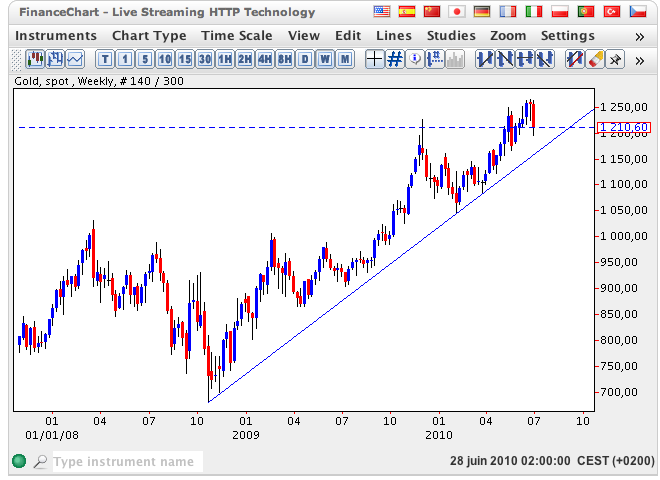Click the eraser tool icon

594,59
